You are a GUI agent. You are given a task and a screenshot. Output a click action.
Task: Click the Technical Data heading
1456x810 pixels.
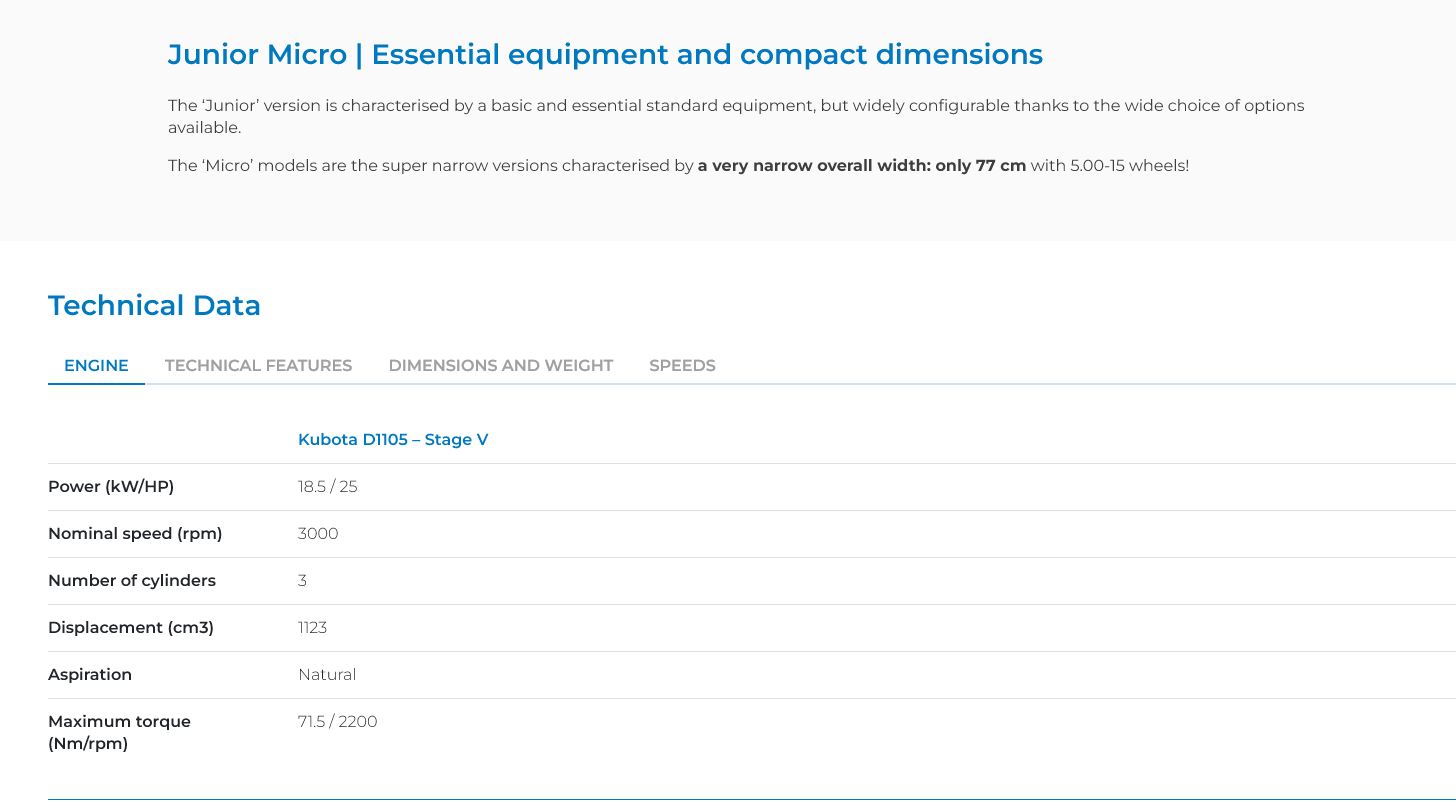click(x=154, y=306)
